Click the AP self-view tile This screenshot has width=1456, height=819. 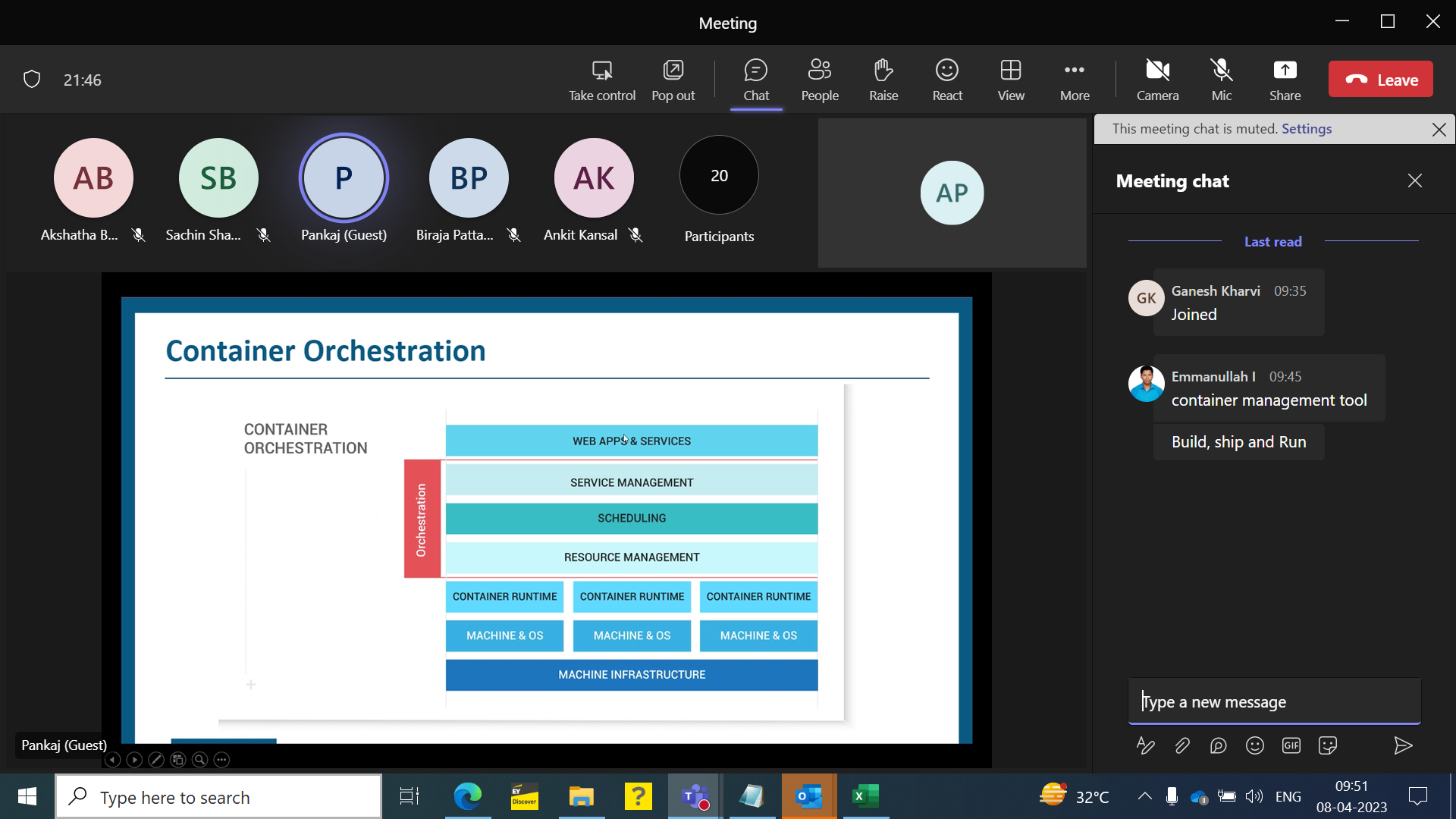coord(952,193)
